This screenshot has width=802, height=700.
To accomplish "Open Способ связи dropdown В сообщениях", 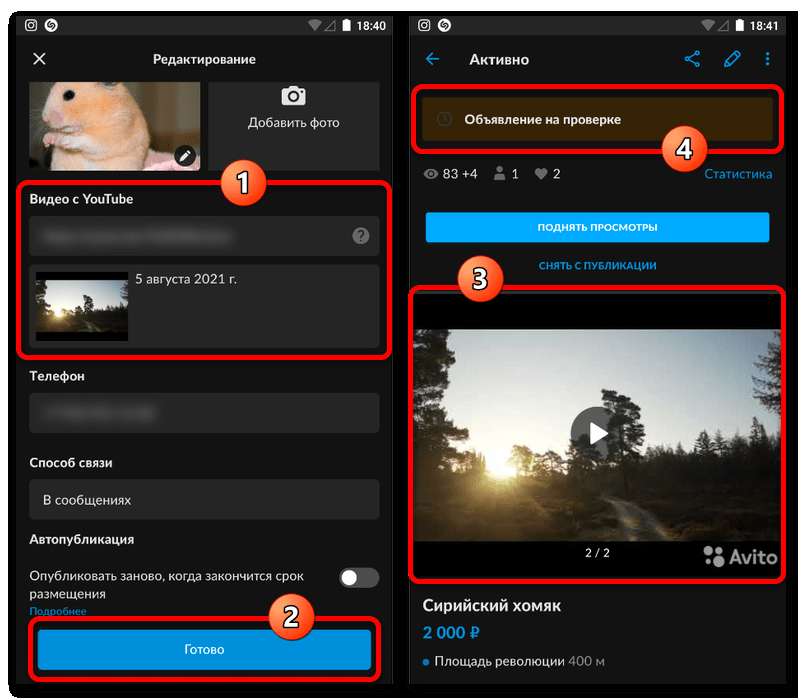I will tap(204, 500).
